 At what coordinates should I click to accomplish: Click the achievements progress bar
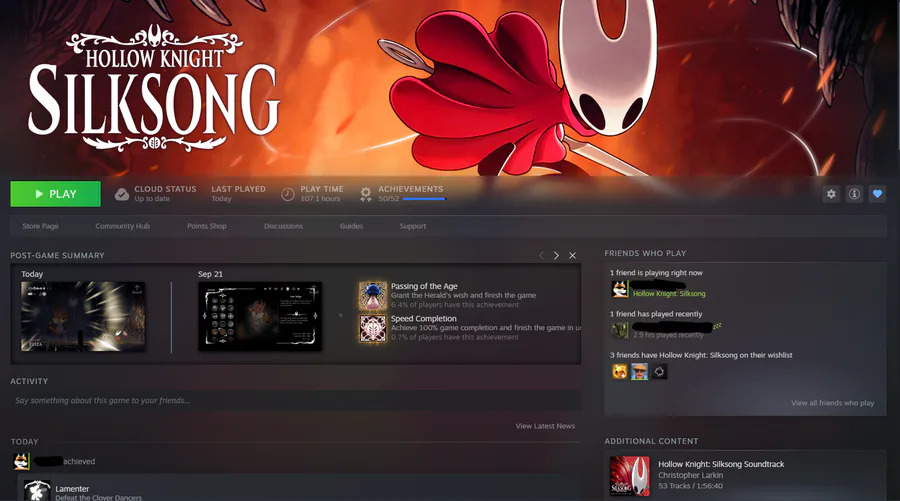pyautogui.click(x=424, y=199)
